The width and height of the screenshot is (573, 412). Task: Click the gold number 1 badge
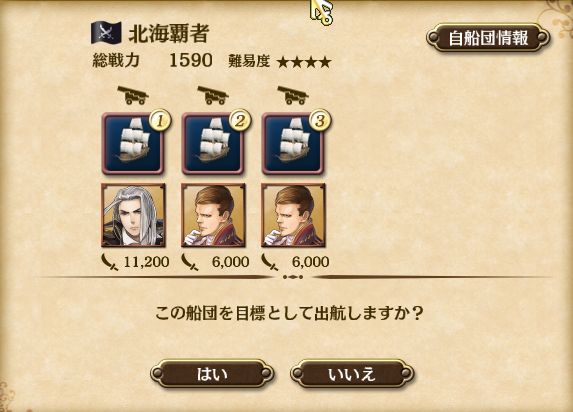(x=160, y=120)
